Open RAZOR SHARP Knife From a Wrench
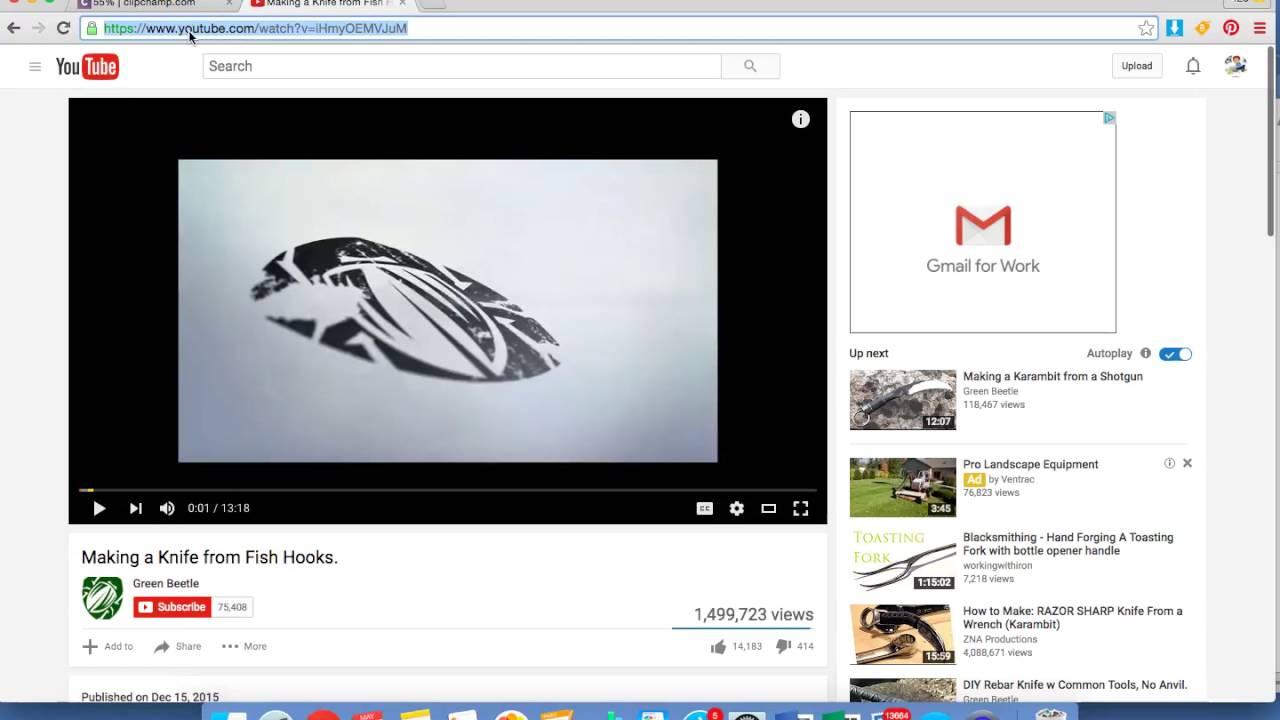Viewport: 1280px width, 720px height. 1073,617
